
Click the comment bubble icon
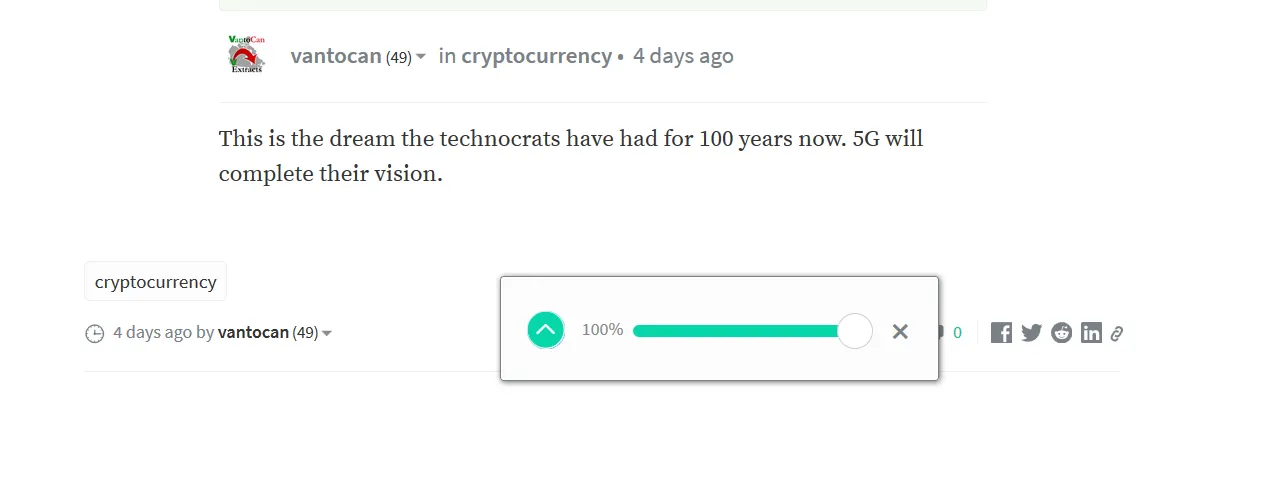pyautogui.click(x=939, y=332)
